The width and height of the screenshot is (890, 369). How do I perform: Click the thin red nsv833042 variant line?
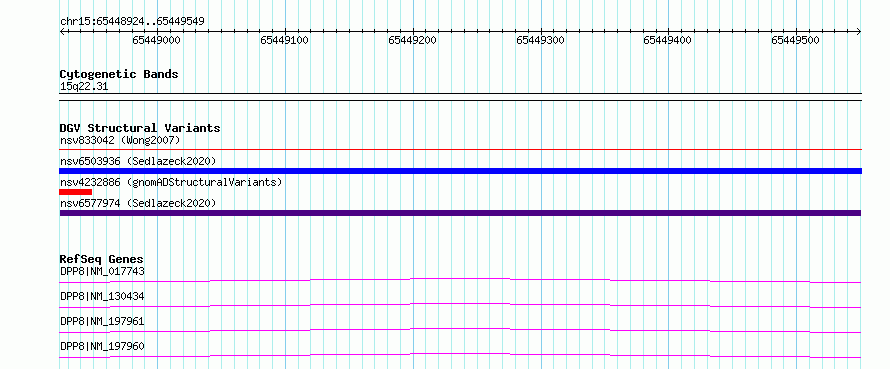click(460, 149)
